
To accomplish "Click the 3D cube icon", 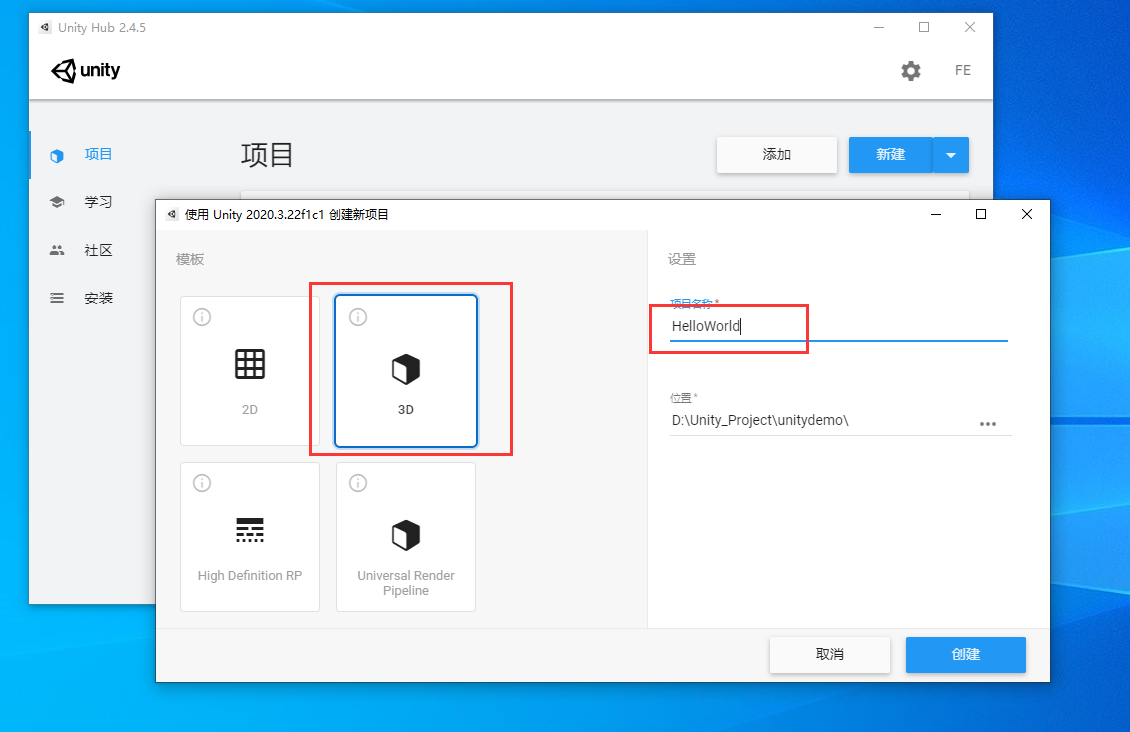I will 406,369.
